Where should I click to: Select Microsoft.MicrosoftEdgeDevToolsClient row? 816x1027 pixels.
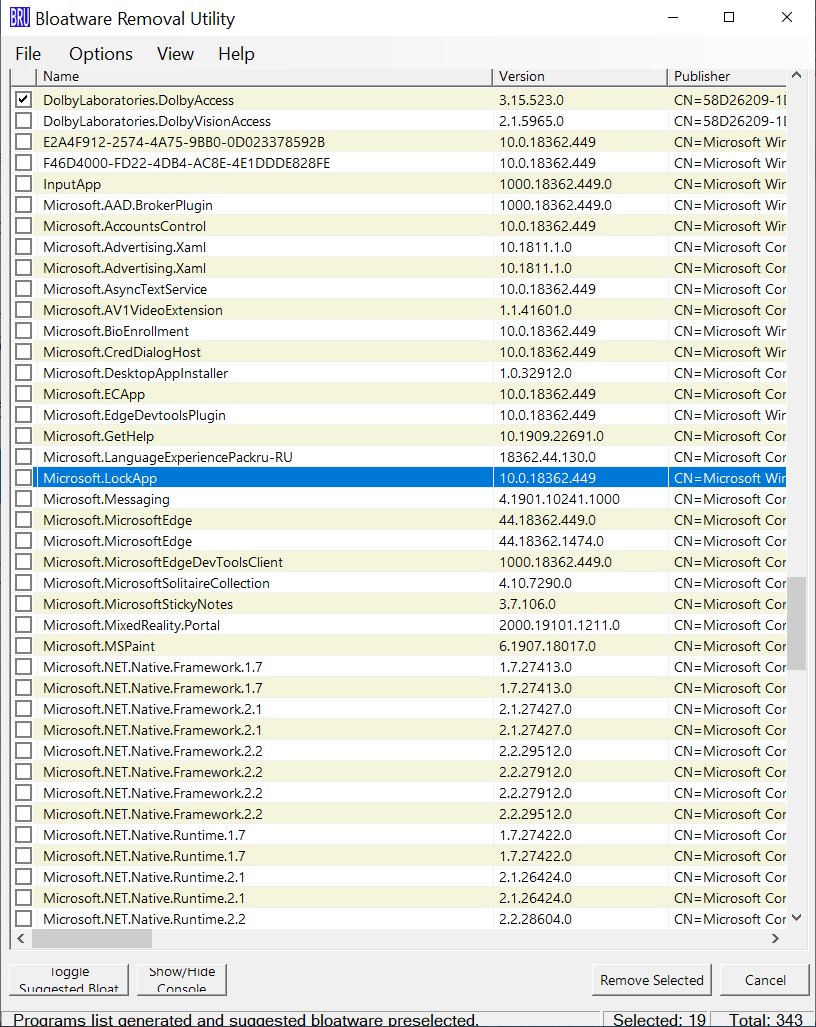pyautogui.click(x=398, y=562)
